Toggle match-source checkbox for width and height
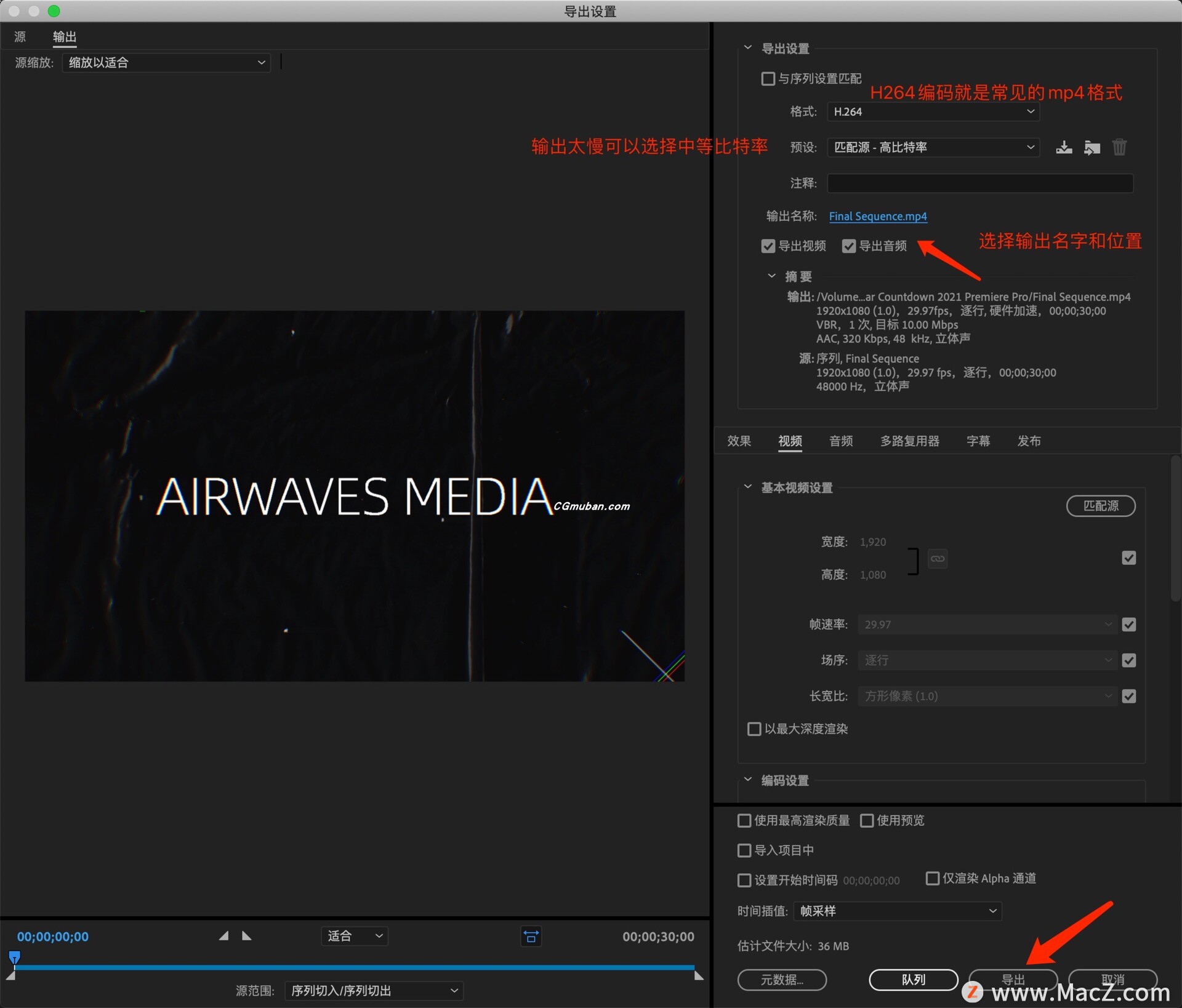Viewport: 1182px width, 1008px height. pyautogui.click(x=1128, y=558)
